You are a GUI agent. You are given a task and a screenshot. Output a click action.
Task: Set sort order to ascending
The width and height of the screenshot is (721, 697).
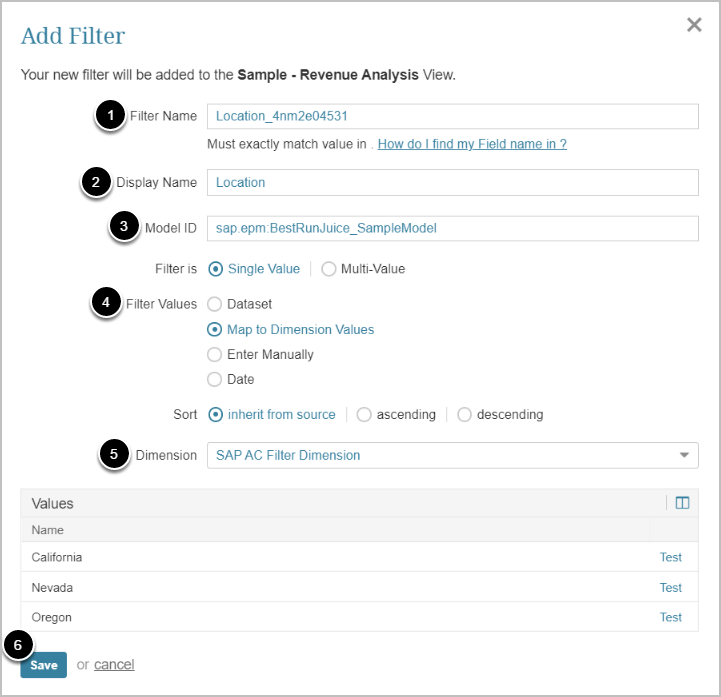click(x=364, y=414)
